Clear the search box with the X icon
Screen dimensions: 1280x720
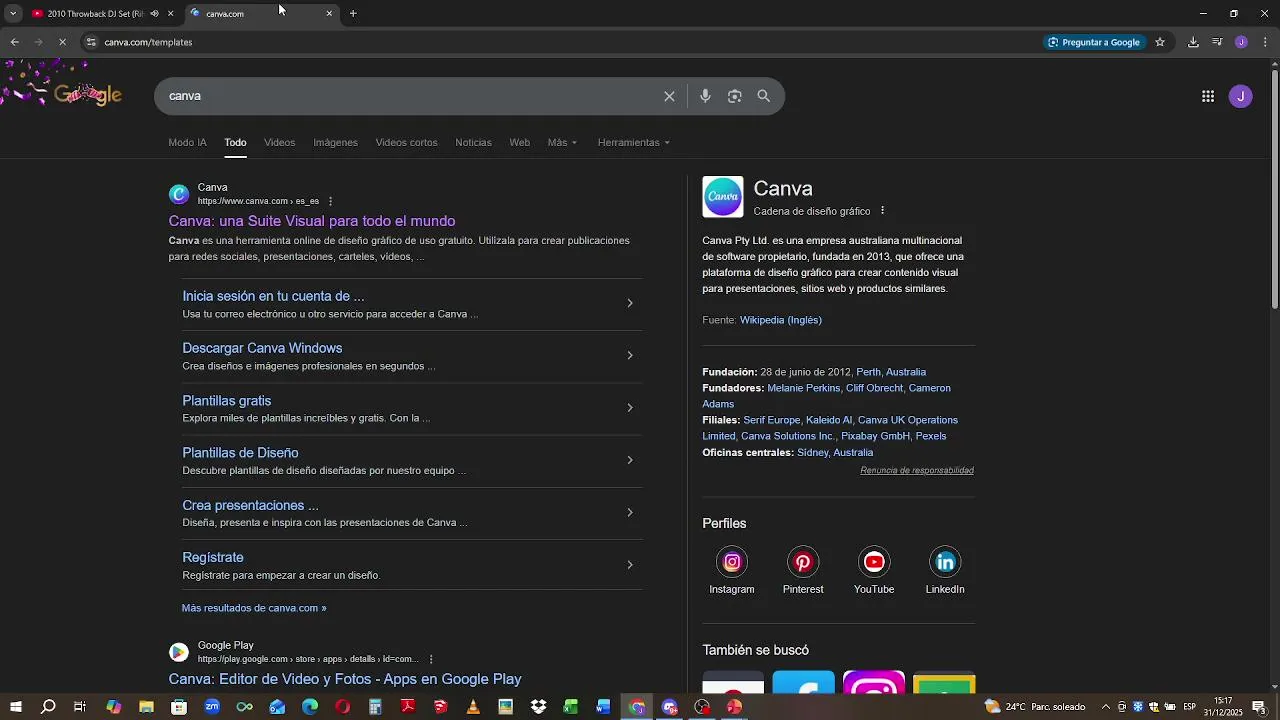pos(669,96)
